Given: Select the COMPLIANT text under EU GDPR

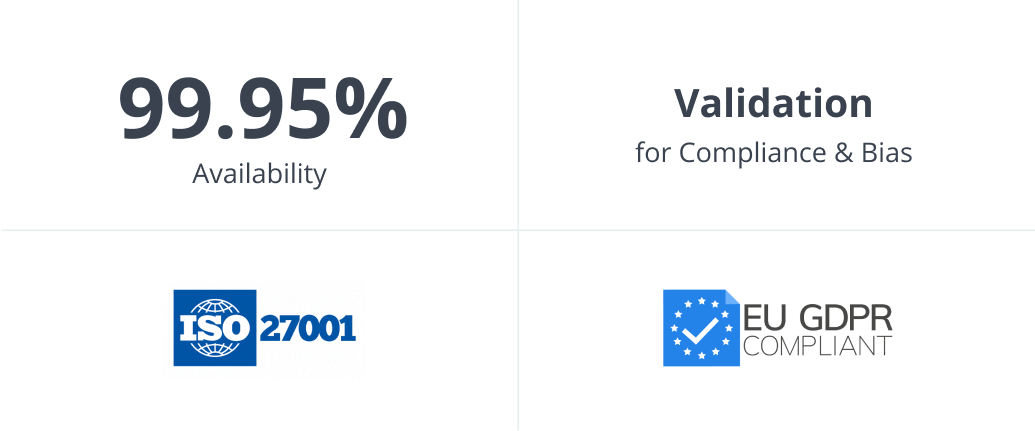Looking at the screenshot, I should [x=817, y=347].
